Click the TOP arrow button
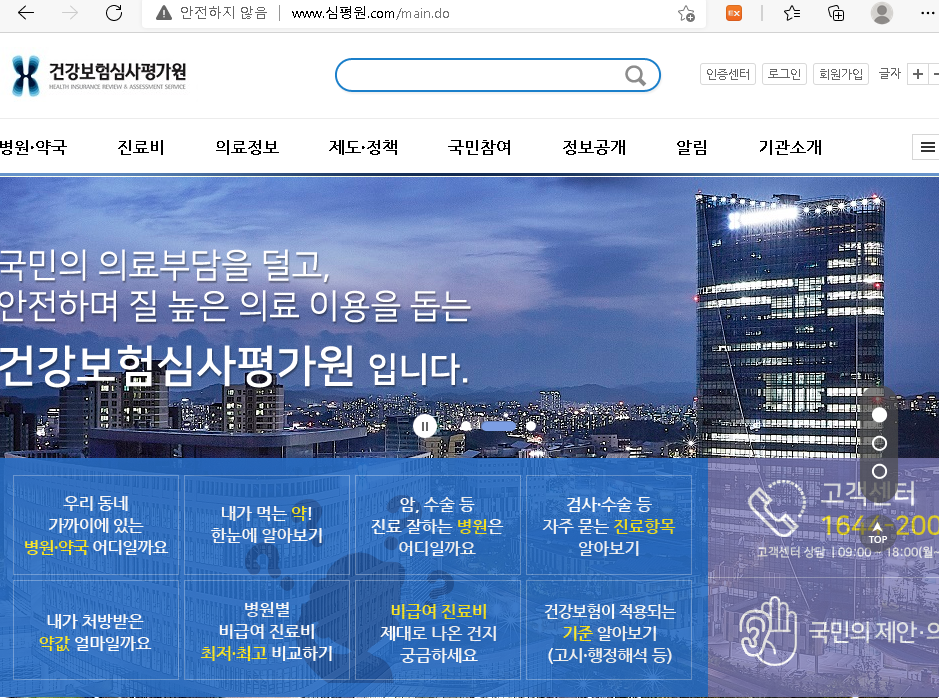This screenshot has height=698, width=939. click(x=878, y=532)
